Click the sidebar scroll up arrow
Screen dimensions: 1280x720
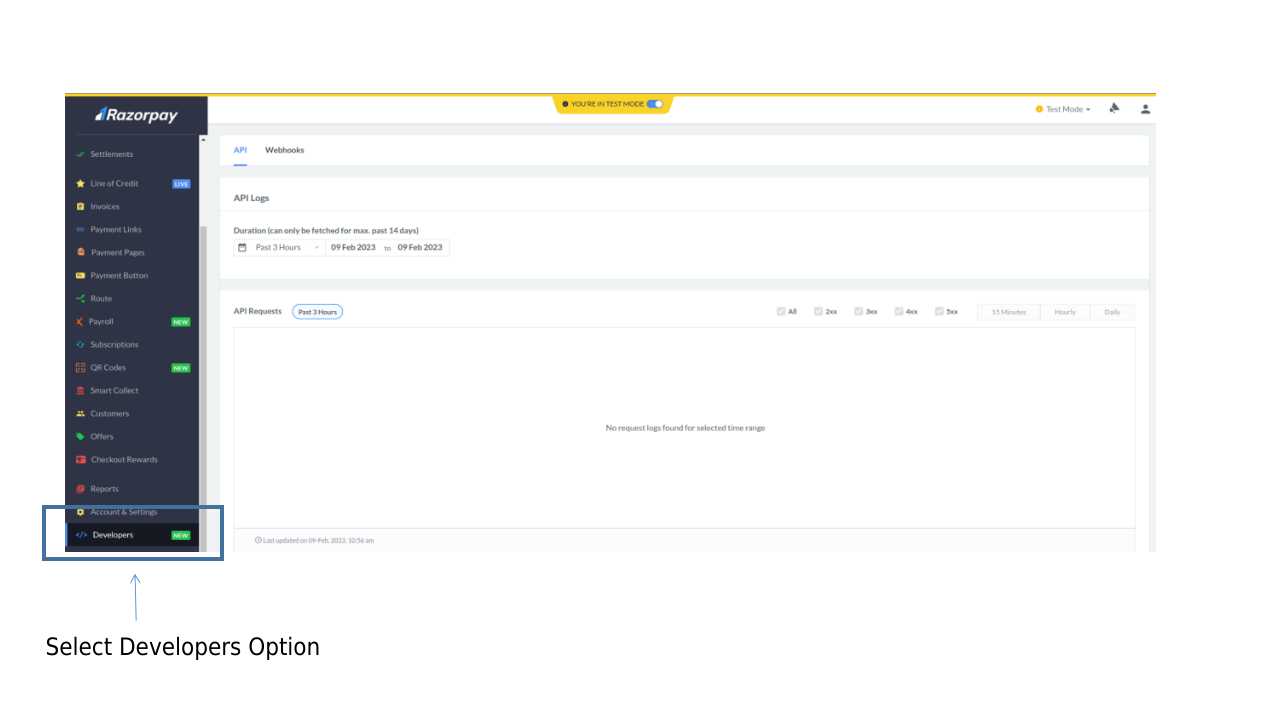203,140
